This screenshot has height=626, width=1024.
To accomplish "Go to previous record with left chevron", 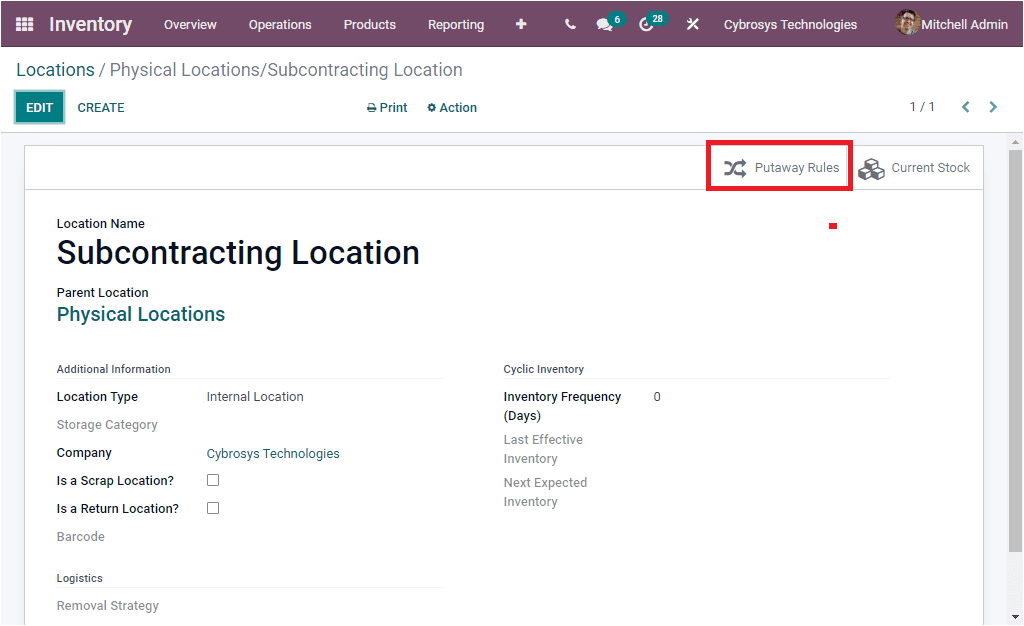I will tap(965, 106).
